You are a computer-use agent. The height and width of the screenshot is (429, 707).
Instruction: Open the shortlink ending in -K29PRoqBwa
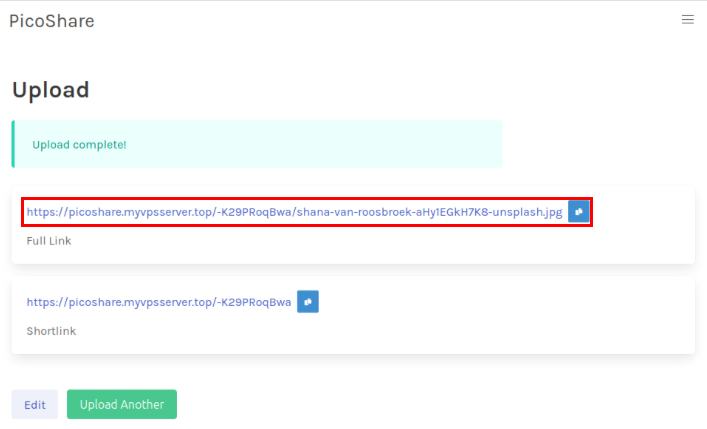[159, 302]
